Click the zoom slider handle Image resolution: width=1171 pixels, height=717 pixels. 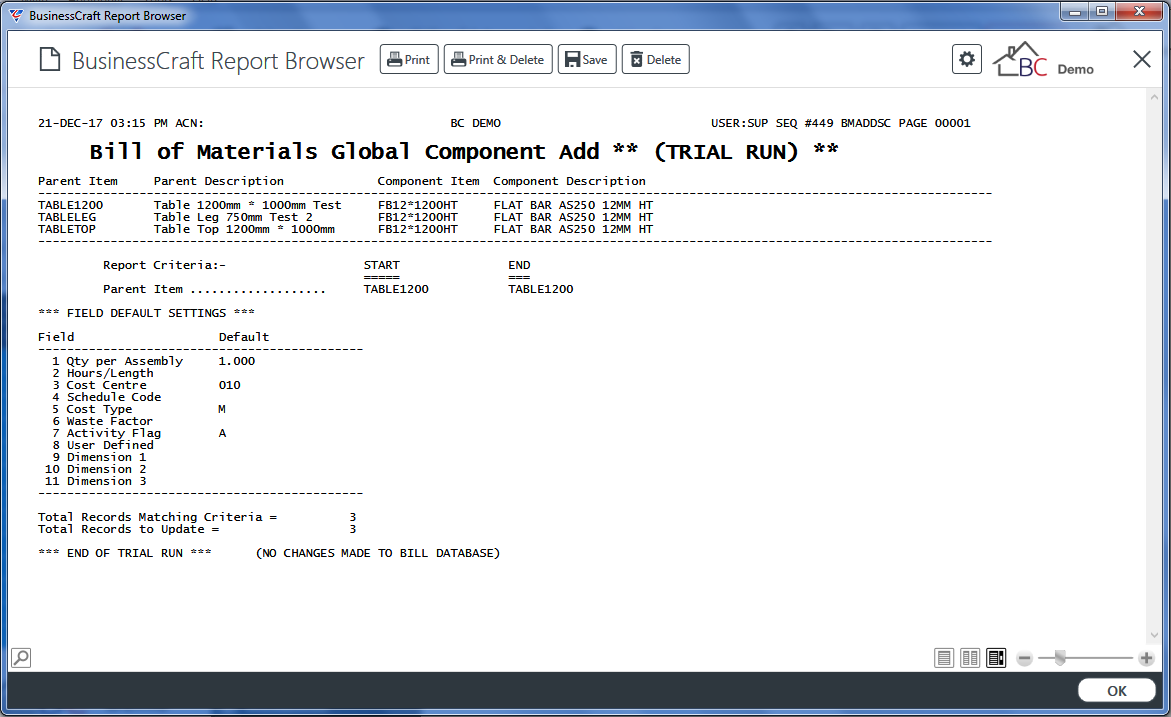tap(1060, 658)
